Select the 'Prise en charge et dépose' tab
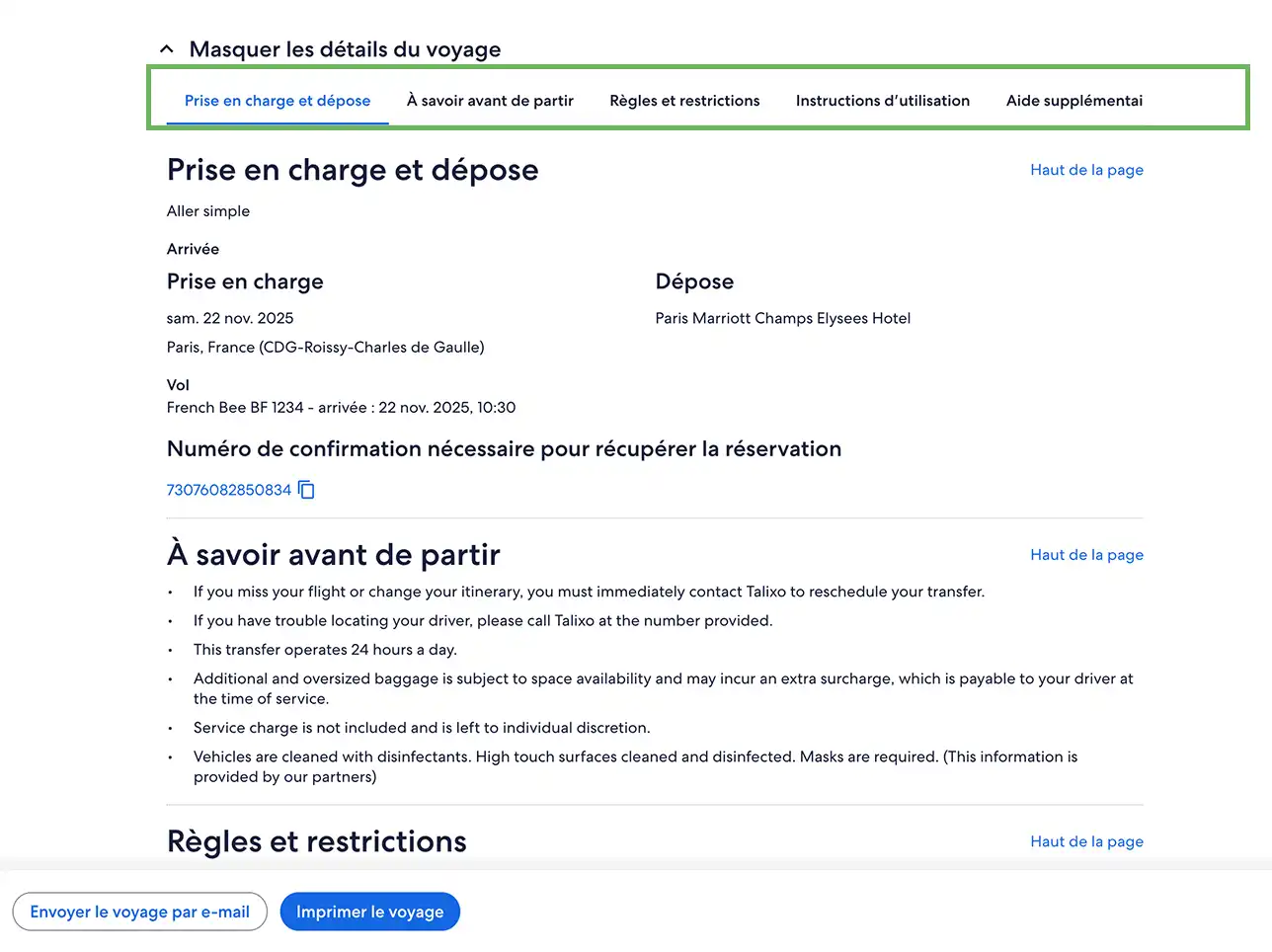The image size is (1272, 952). click(278, 101)
